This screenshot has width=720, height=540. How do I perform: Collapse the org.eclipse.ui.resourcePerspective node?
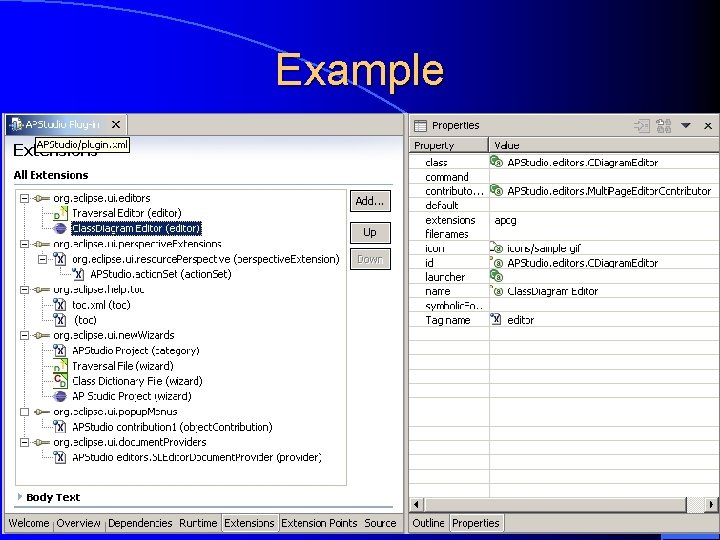pos(43,259)
